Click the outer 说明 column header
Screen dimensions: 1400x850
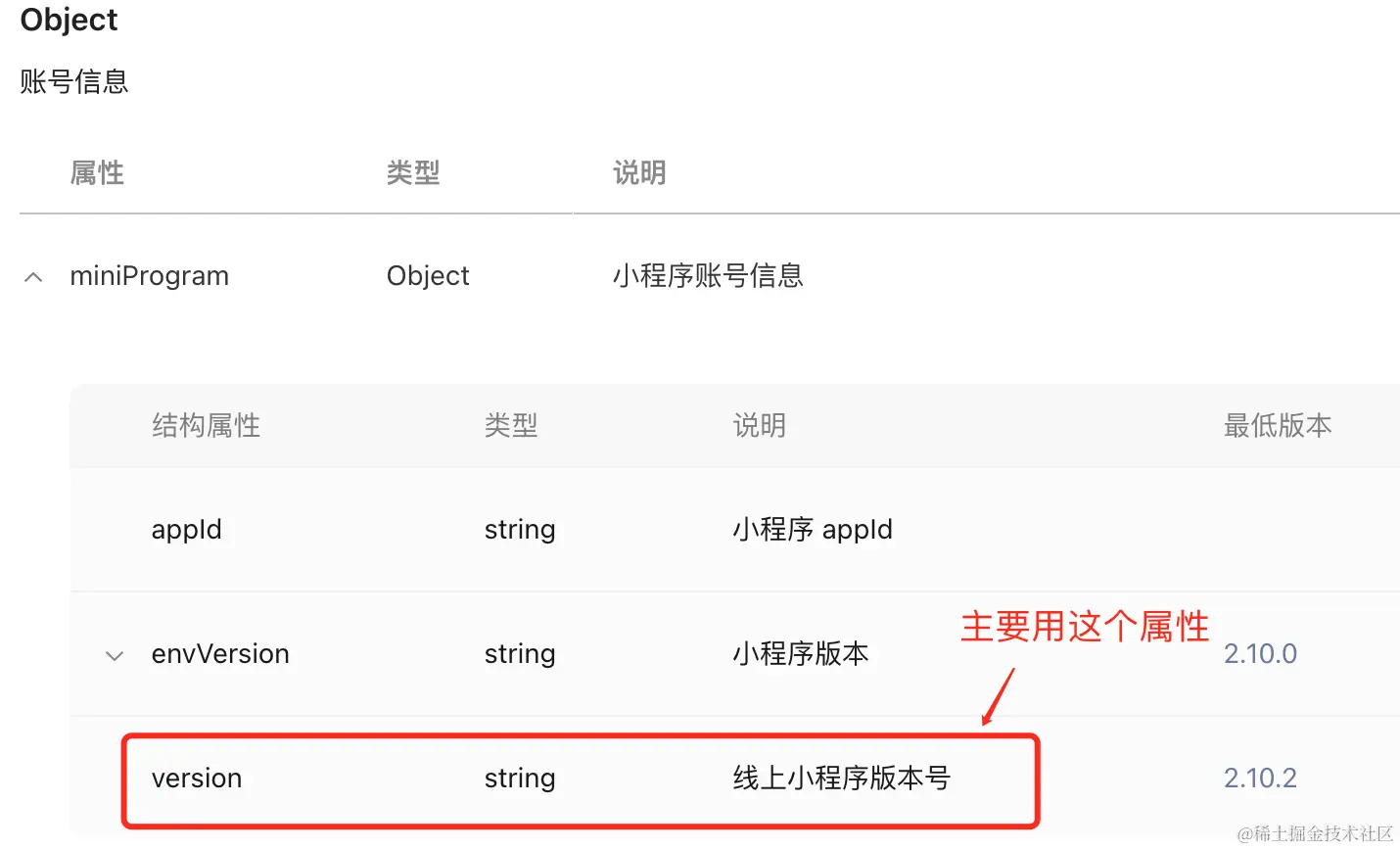639,173
